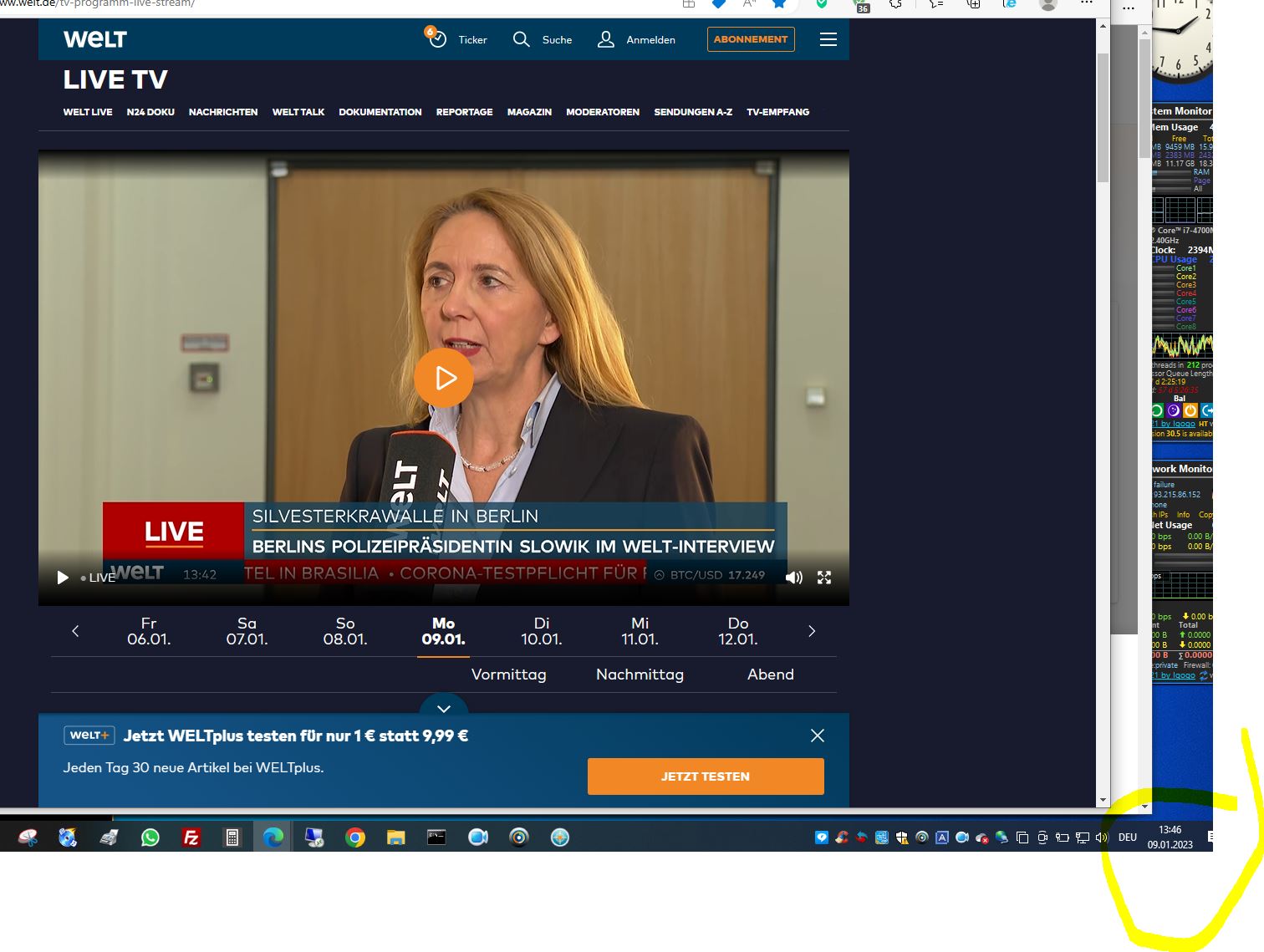This screenshot has width=1264, height=952.
Task: Click the browser favorites star icon
Action: 779,4
